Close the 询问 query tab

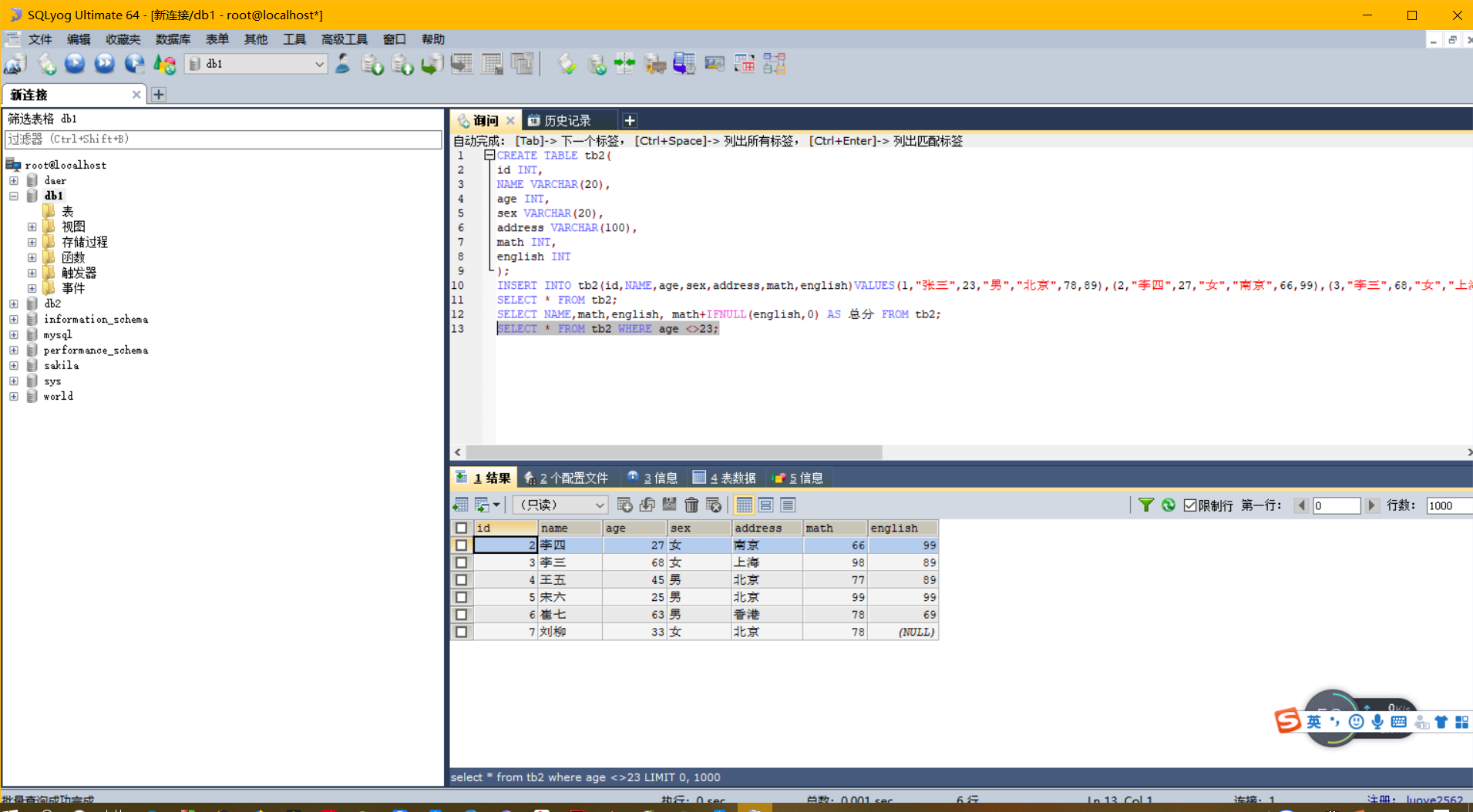(x=510, y=120)
